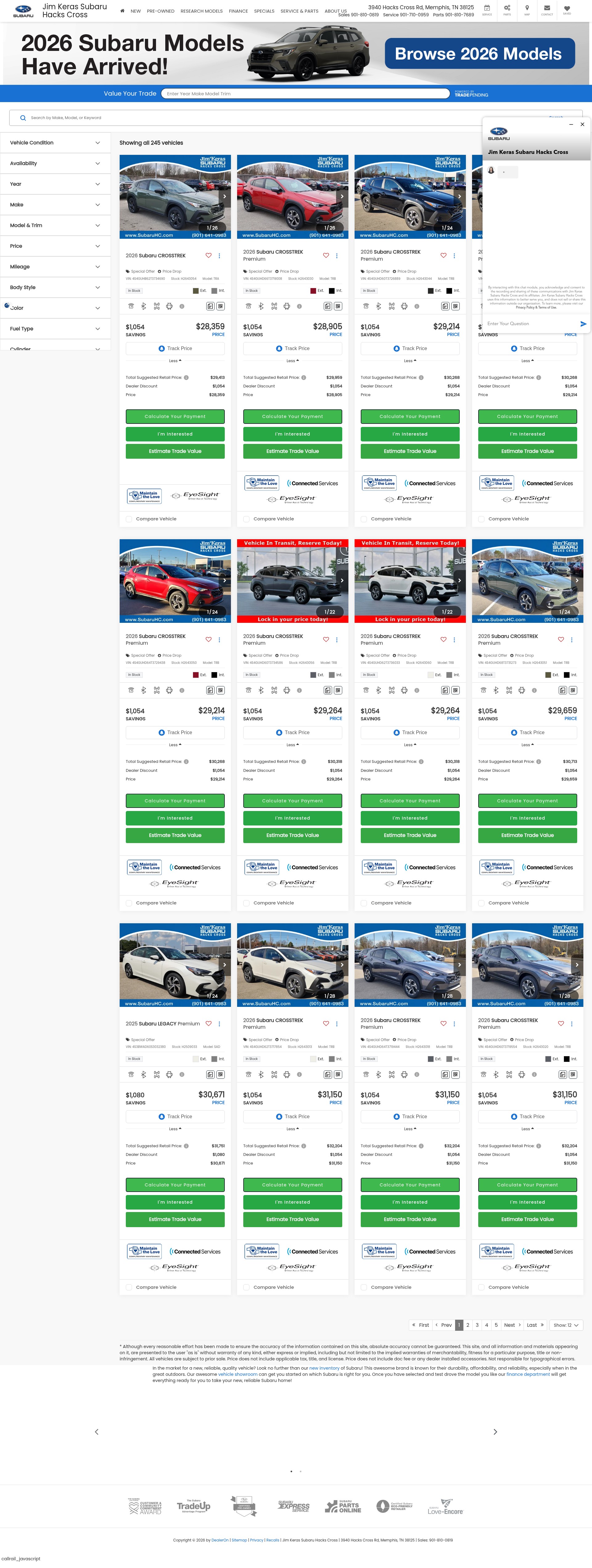The width and height of the screenshot is (592, 1568).
Task: Click Browse 2026 Models banner button
Action: click(479, 54)
